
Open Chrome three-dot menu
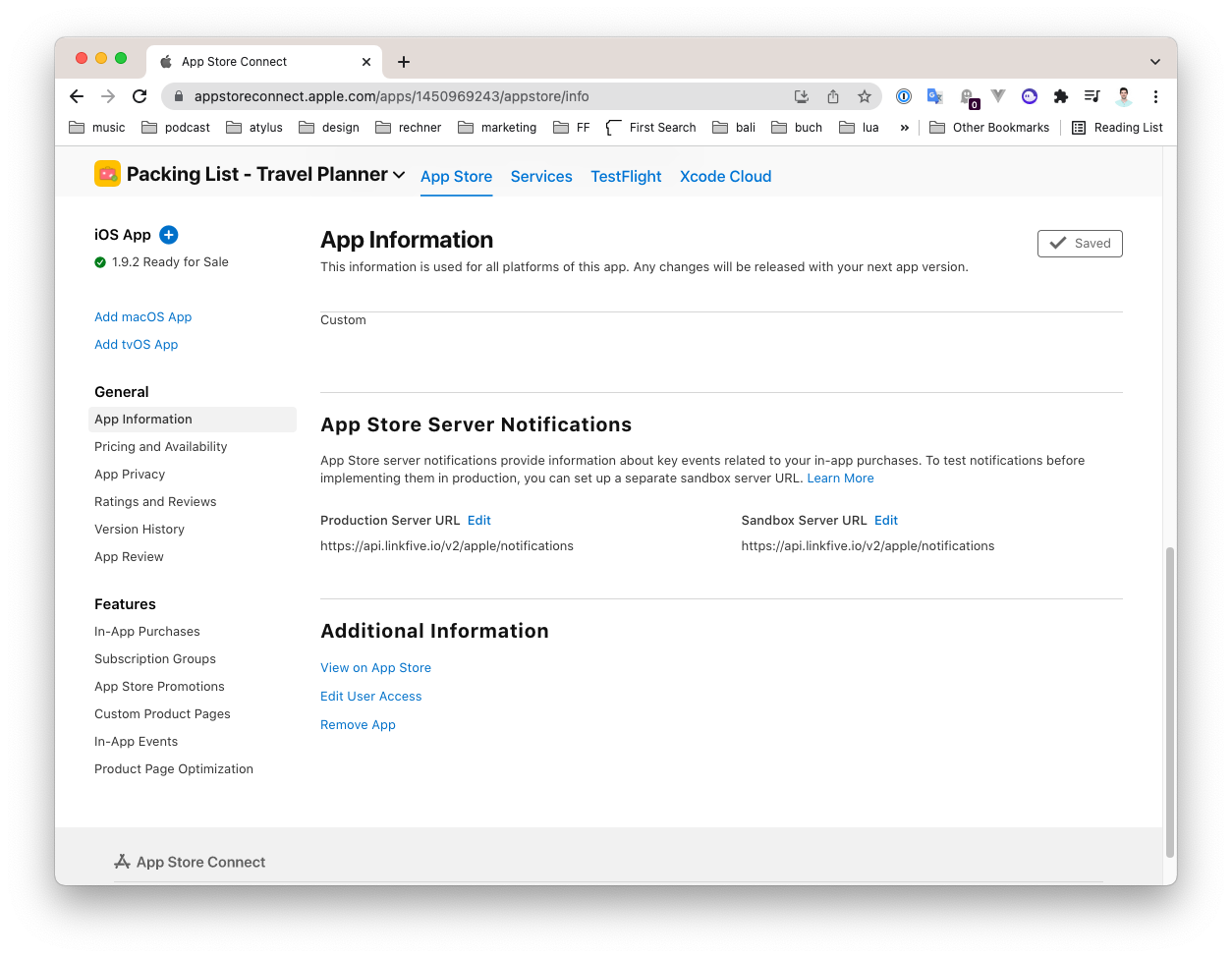pyautogui.click(x=1155, y=96)
